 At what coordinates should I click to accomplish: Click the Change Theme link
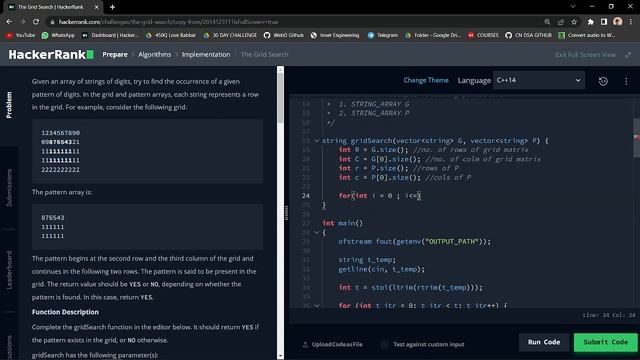(426, 80)
